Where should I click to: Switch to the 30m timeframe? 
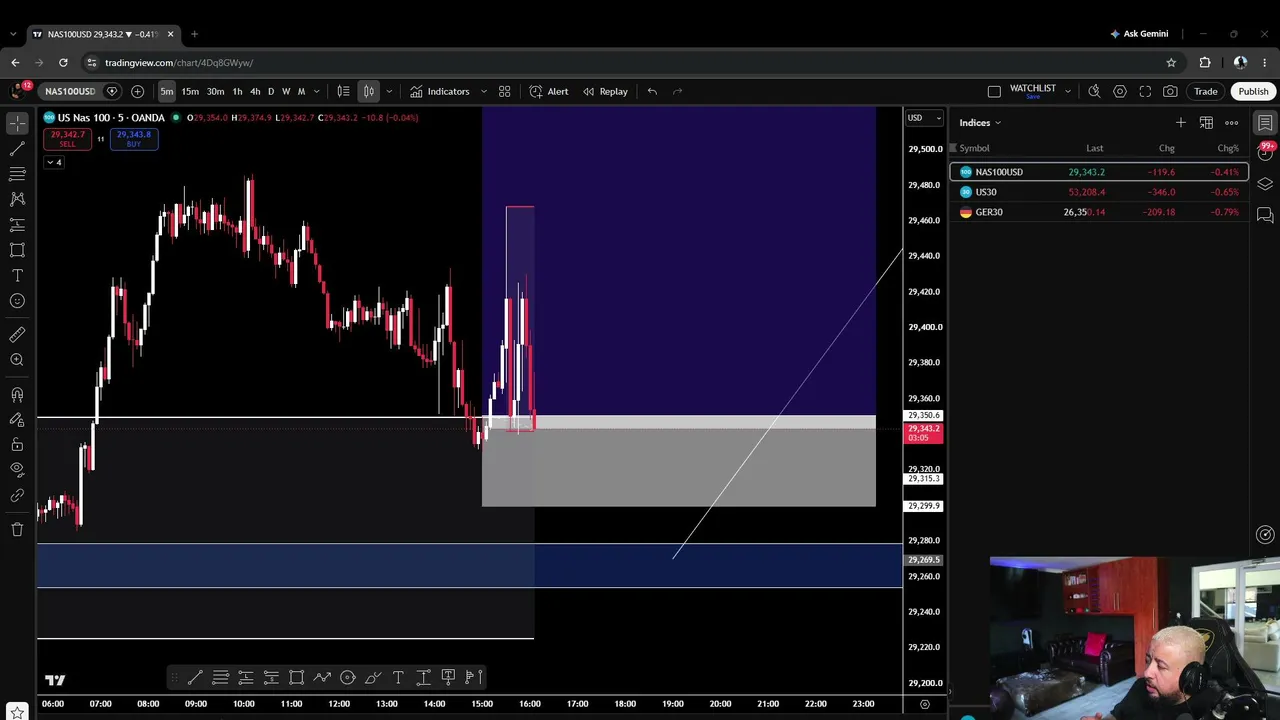point(215,91)
